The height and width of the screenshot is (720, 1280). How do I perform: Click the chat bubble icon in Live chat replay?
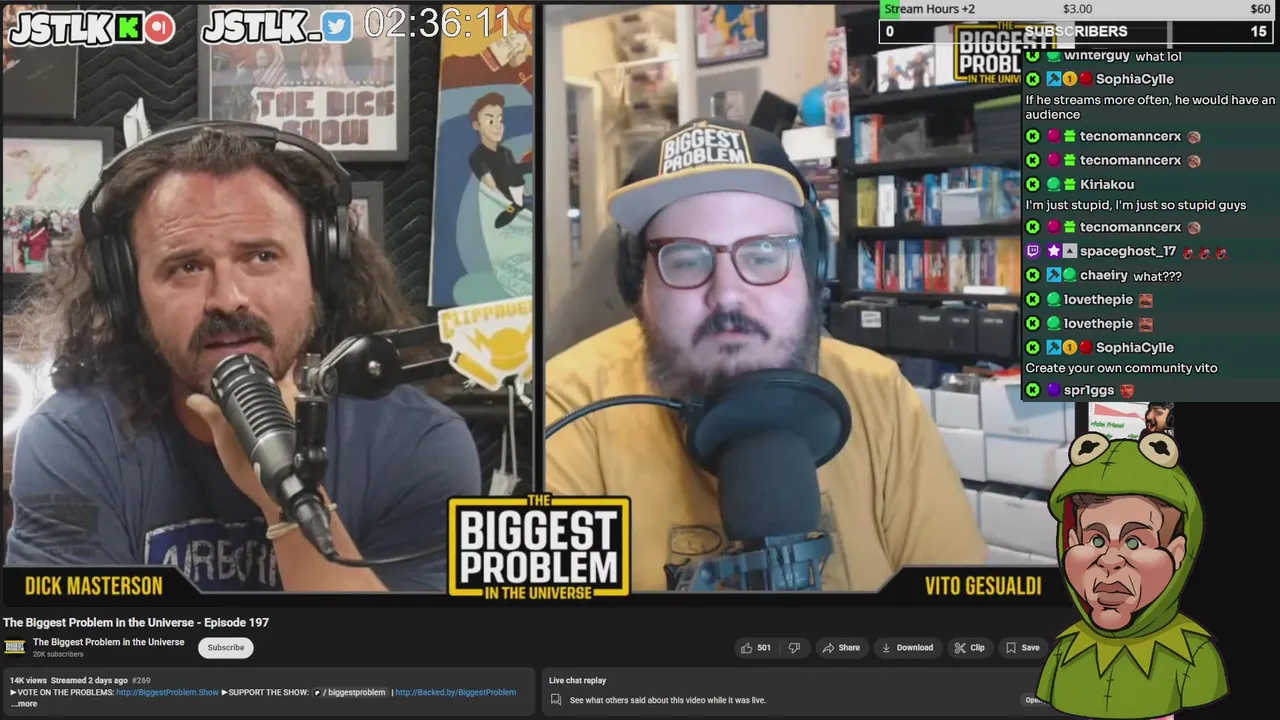point(555,700)
